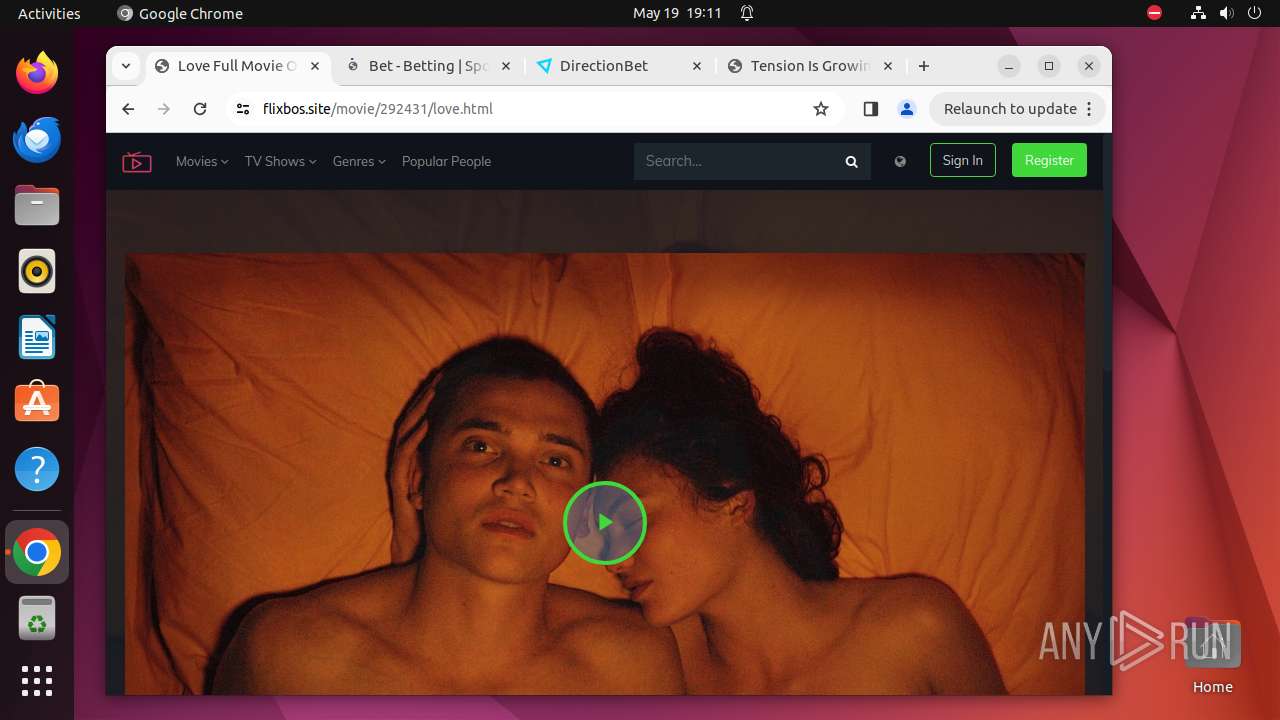Image resolution: width=1280 pixels, height=720 pixels.
Task: Open the Popular People link
Action: [x=446, y=161]
